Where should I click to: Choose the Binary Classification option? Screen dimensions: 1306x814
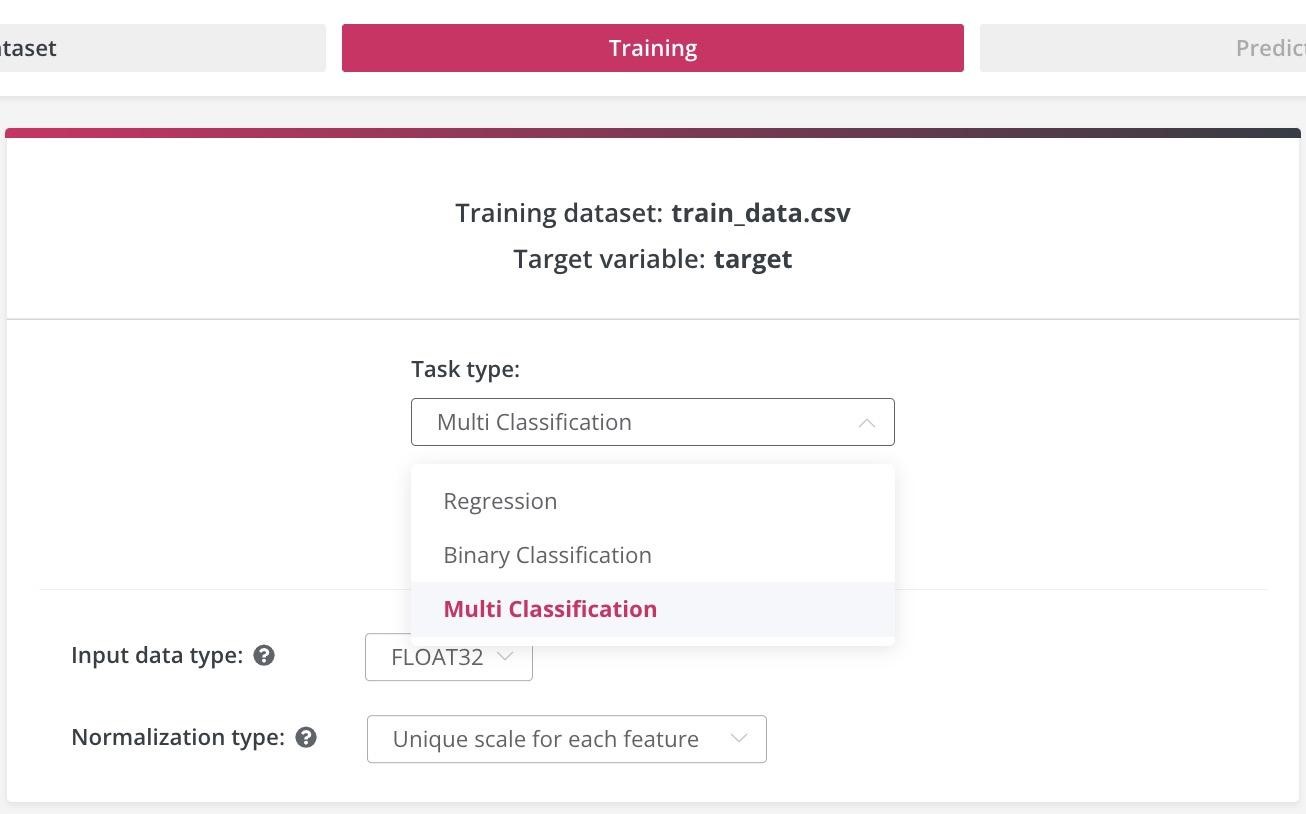547,555
